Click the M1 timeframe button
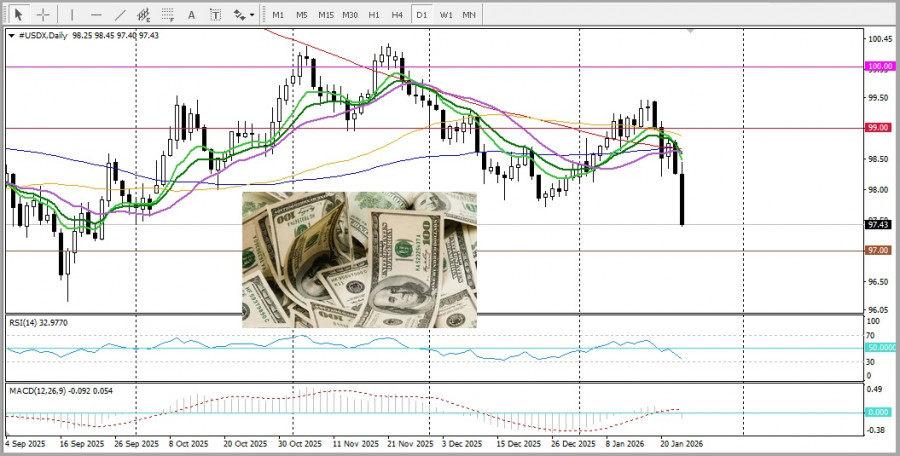The image size is (900, 456). [278, 15]
